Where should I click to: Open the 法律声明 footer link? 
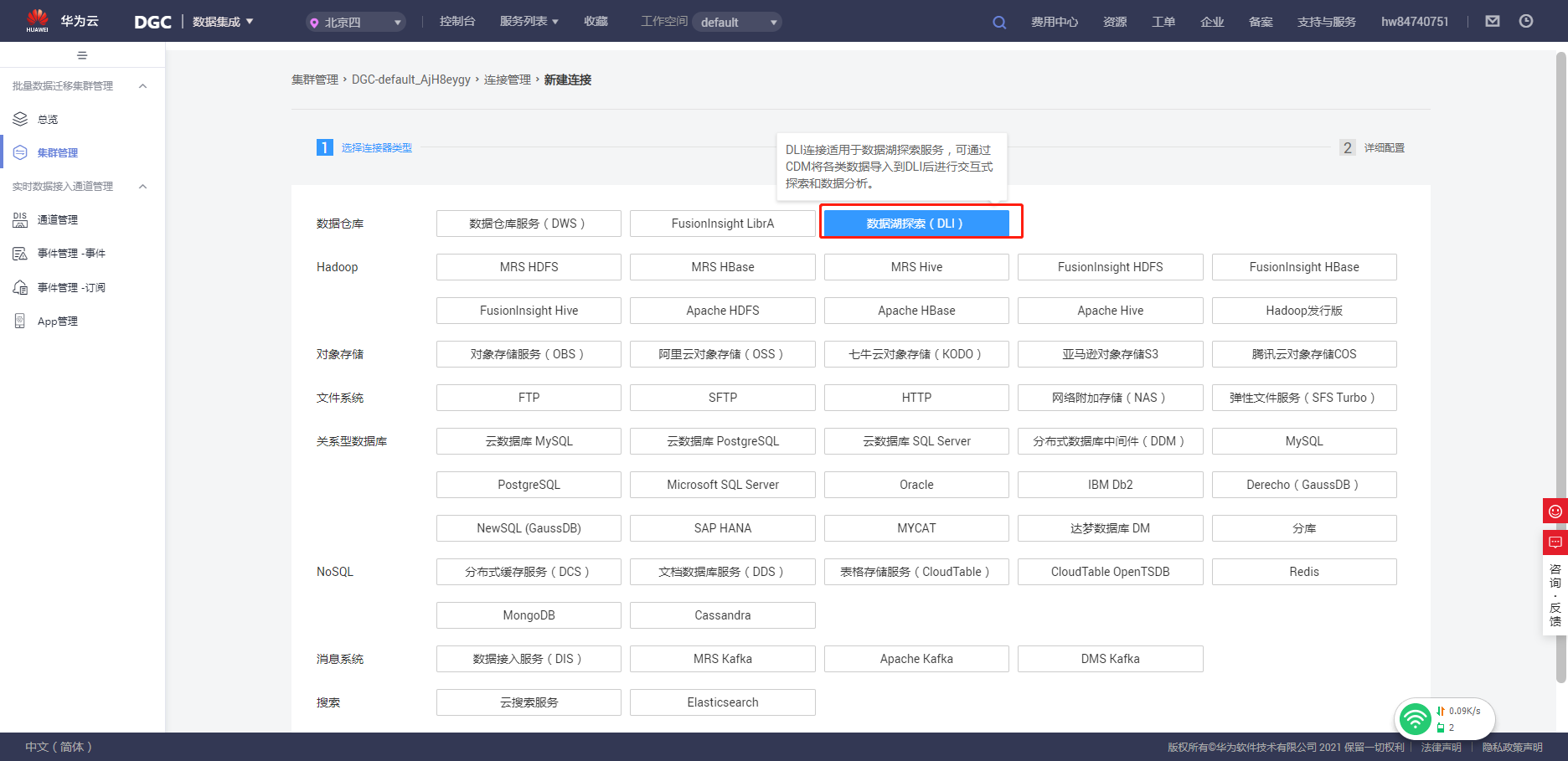tap(1442, 747)
